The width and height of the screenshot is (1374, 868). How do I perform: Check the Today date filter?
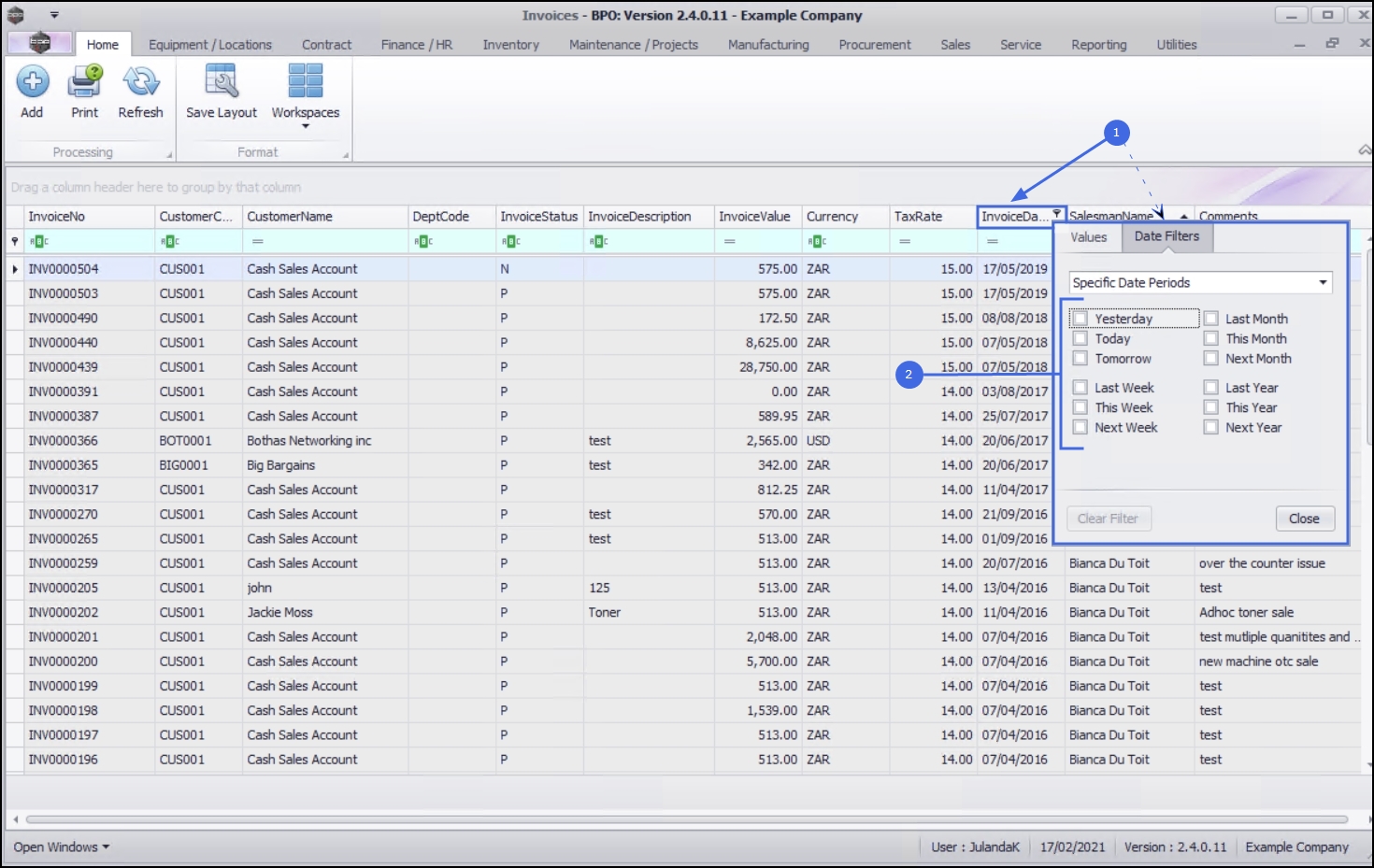[1081, 338]
